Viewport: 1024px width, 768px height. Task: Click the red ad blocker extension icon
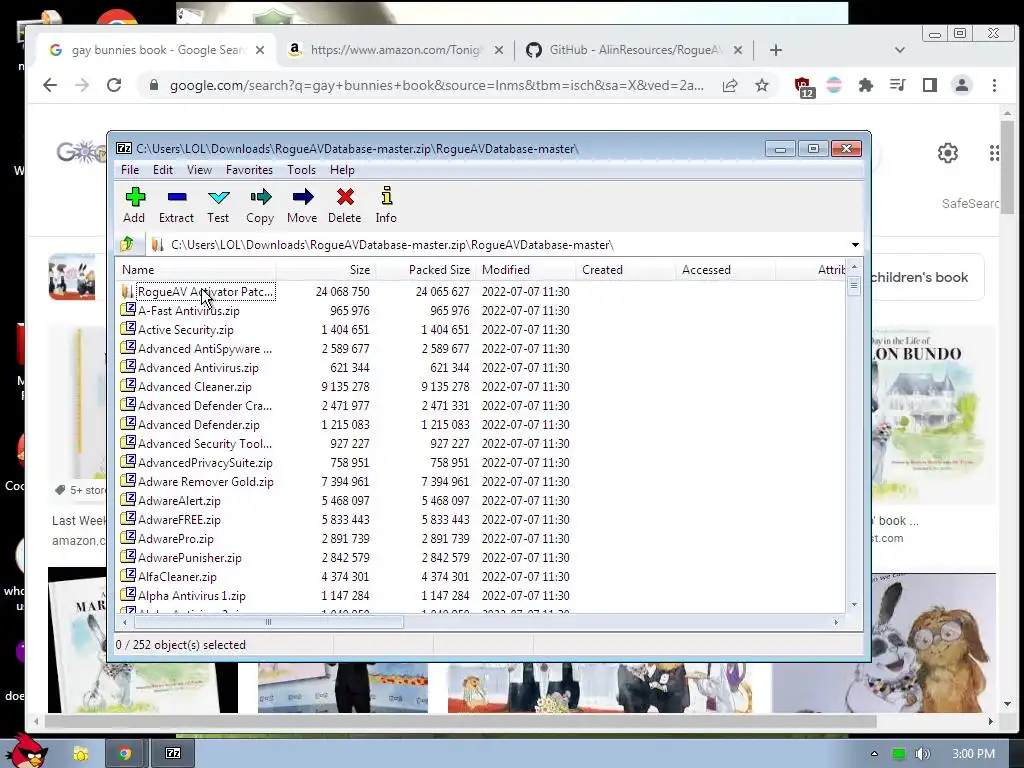(x=803, y=86)
